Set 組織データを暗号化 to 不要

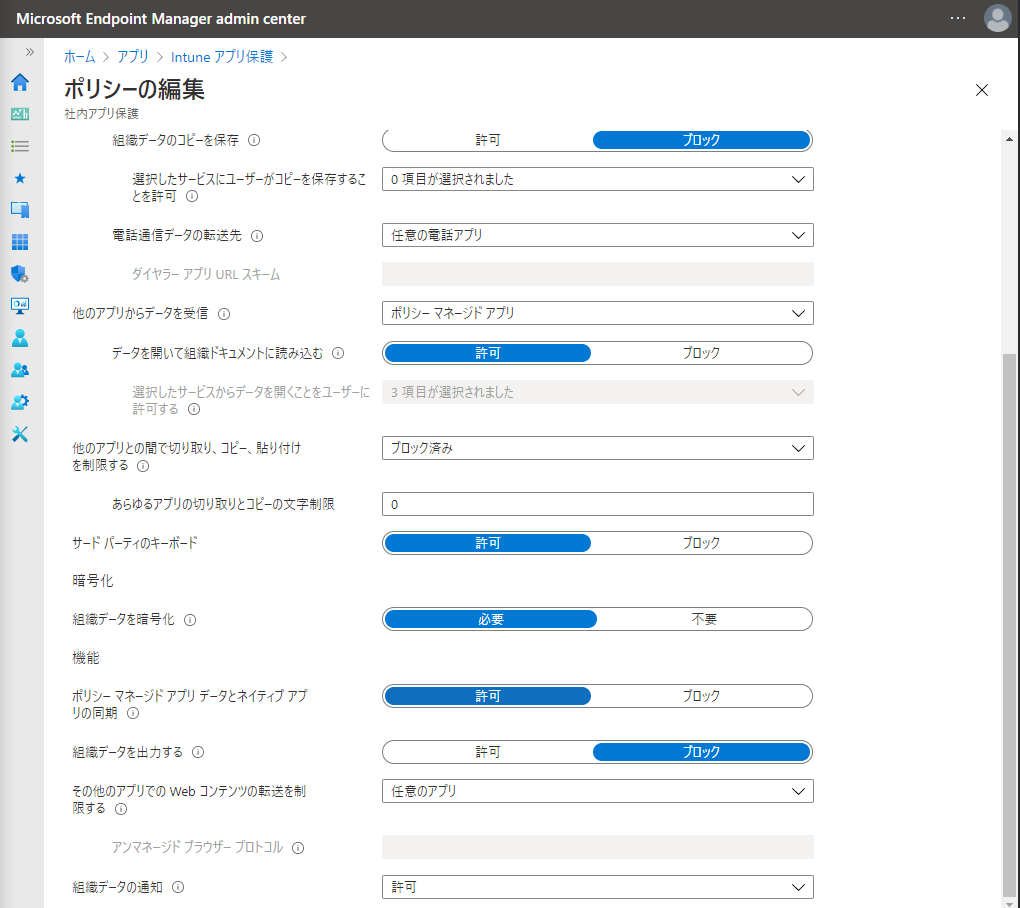click(x=704, y=619)
